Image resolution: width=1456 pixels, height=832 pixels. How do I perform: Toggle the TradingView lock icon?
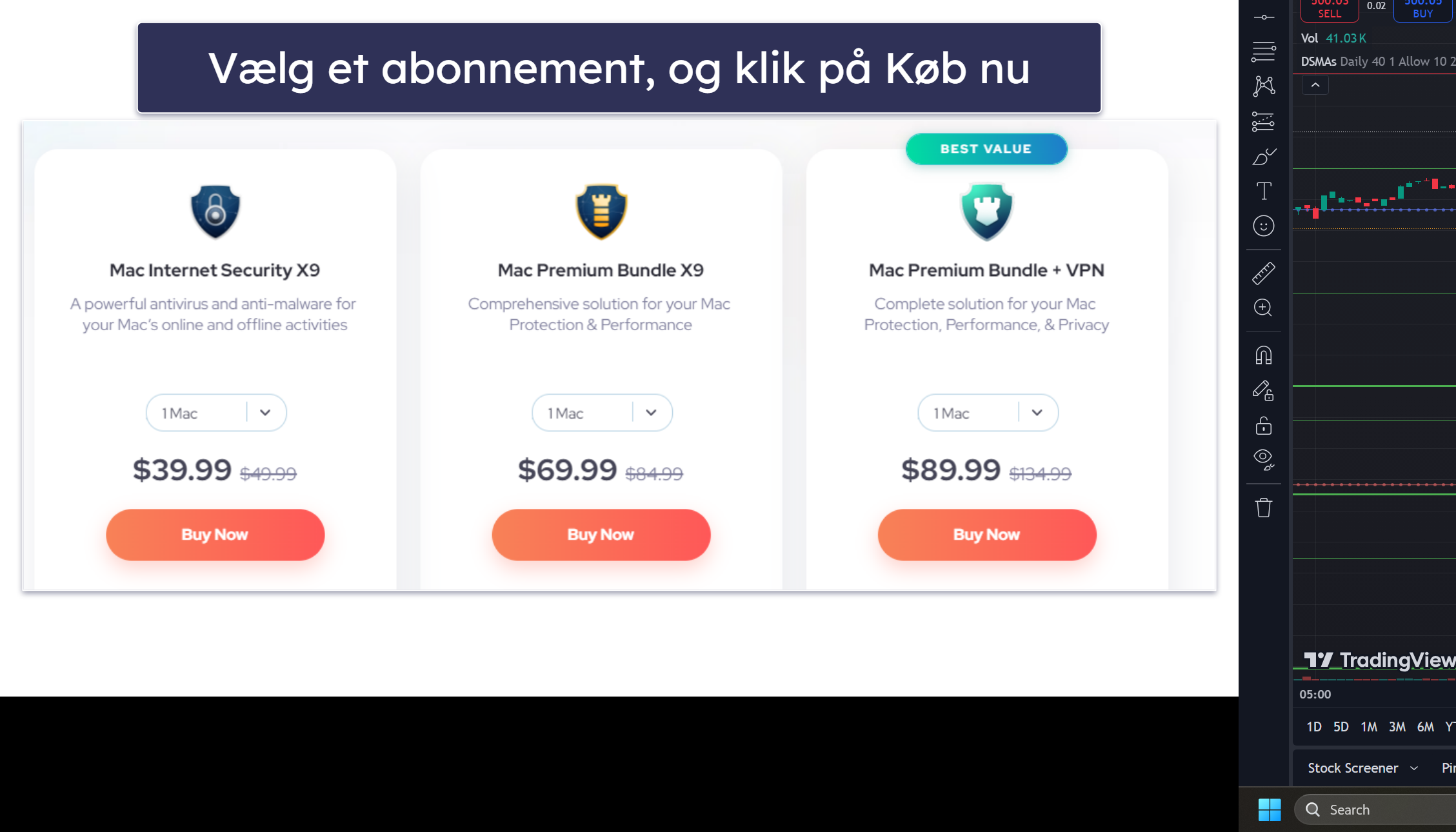click(x=1264, y=425)
